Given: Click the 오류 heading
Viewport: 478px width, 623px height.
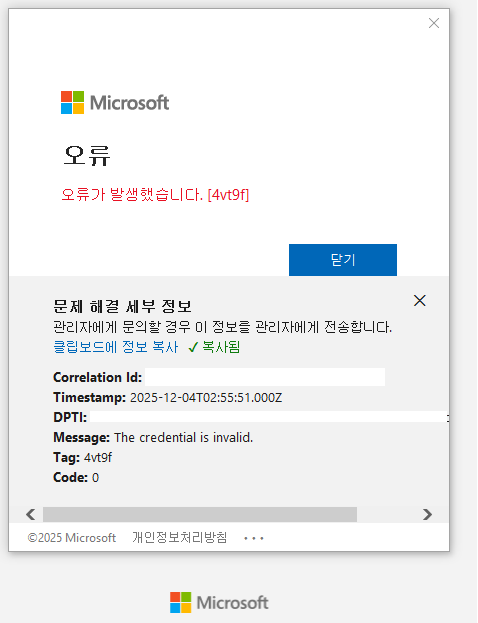Looking at the screenshot, I should (87, 155).
